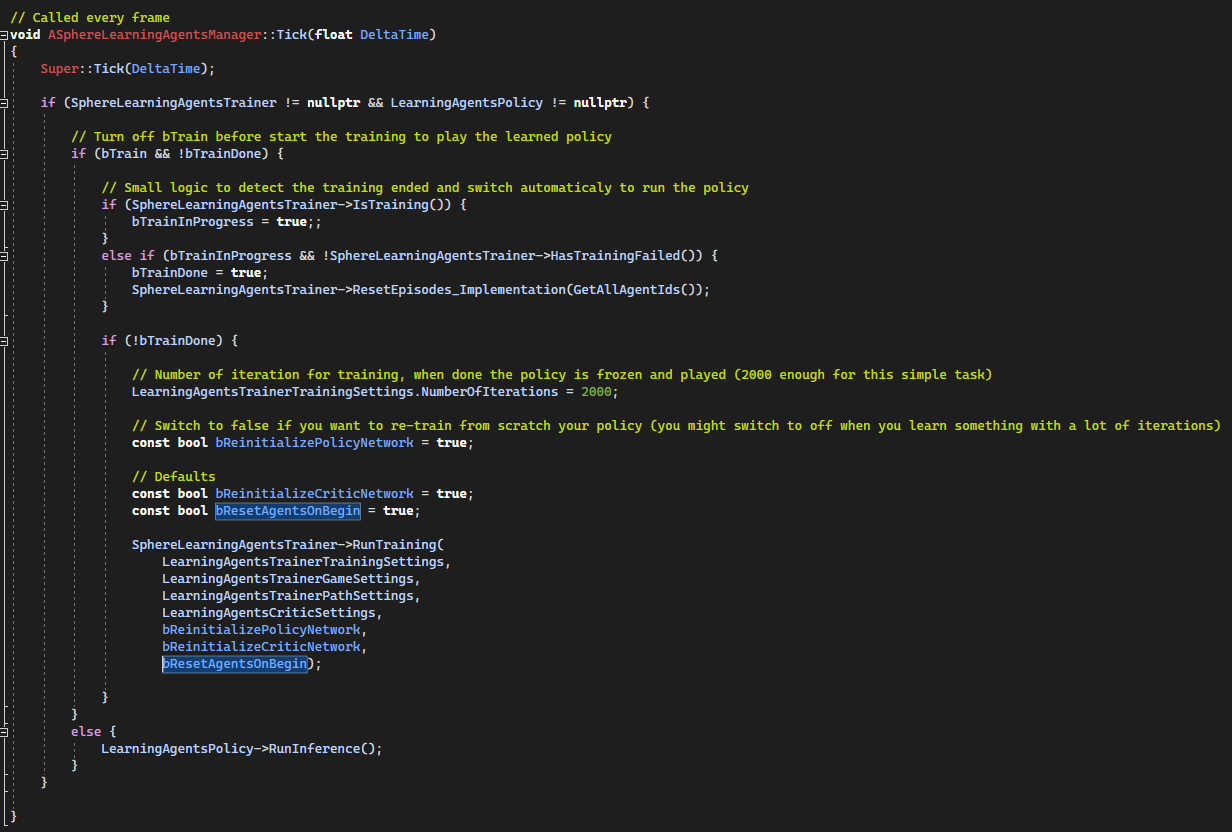The image size is (1232, 832).
Task: Click the 'void' return type keyword
Action: [x=25, y=35]
